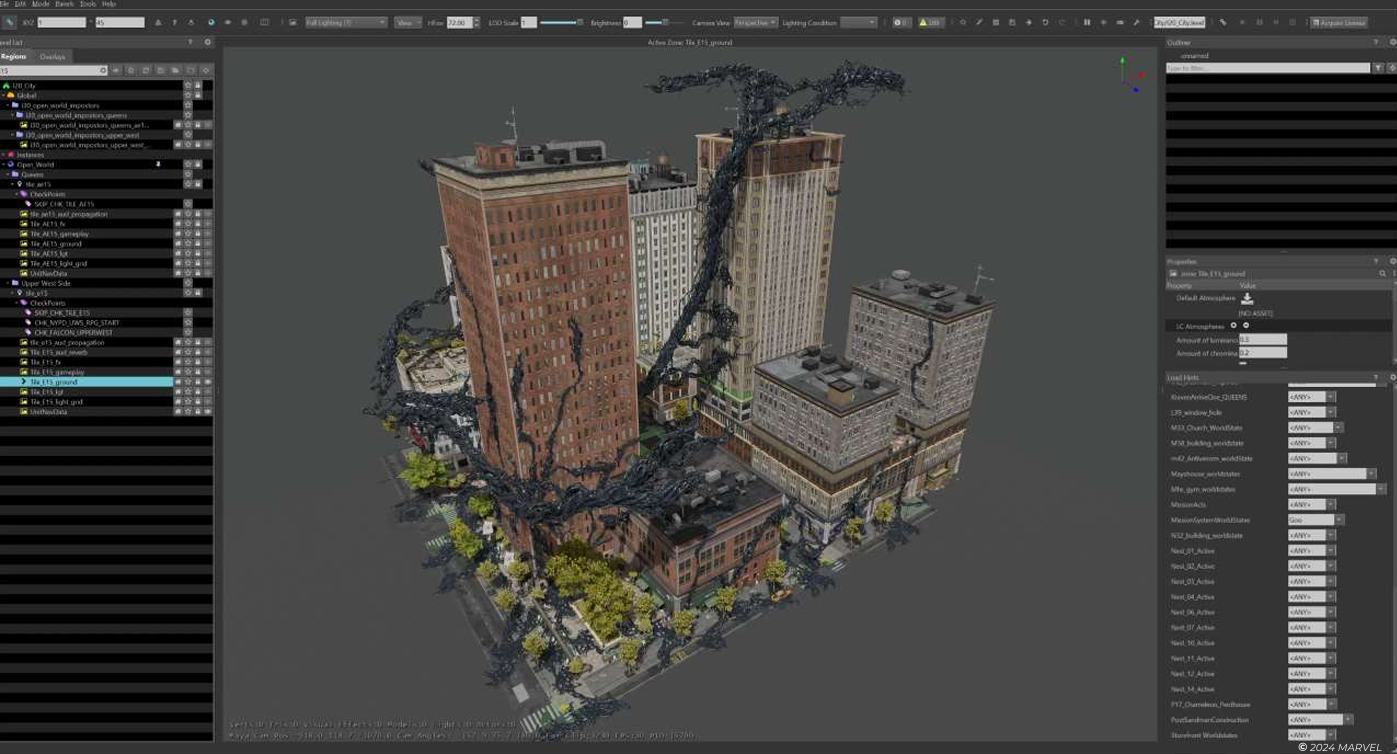Click the link icon right of the level path field
This screenshot has height=754, width=1397.
[x=1222, y=22]
